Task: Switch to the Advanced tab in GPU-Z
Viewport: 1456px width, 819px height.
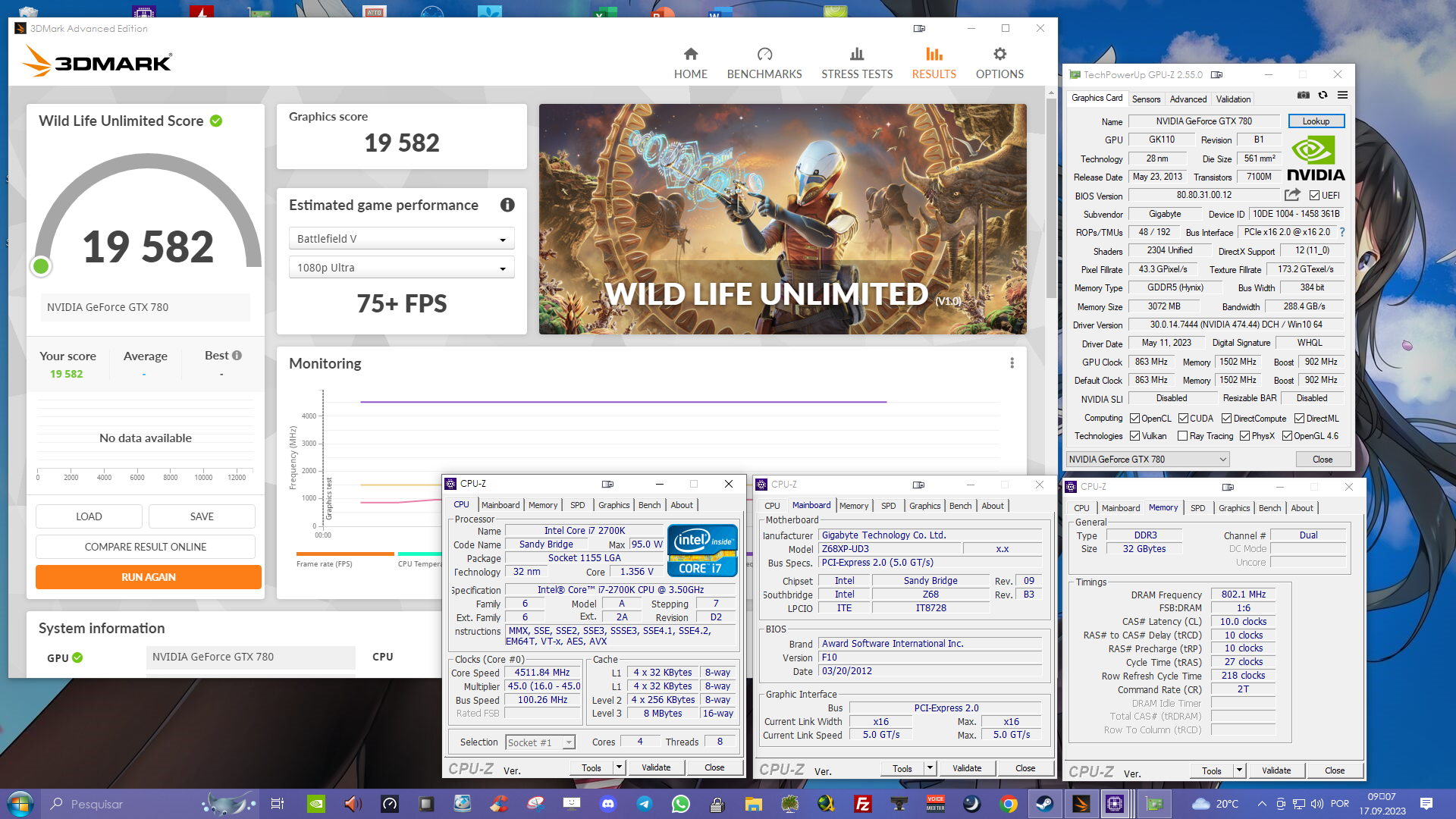Action: [1188, 99]
